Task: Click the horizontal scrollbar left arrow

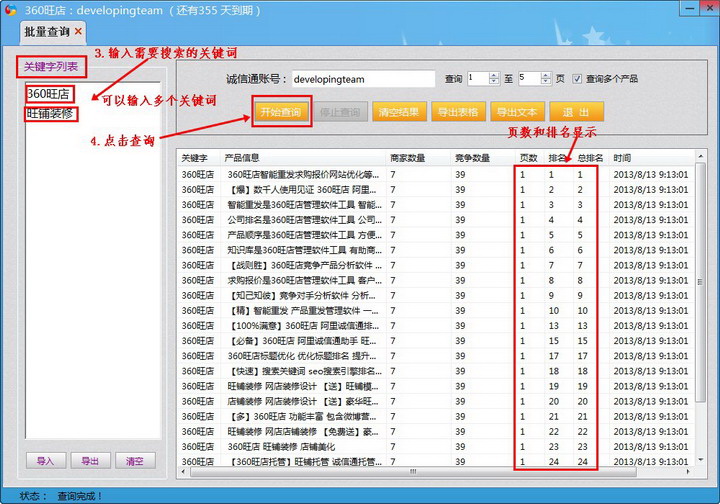Action: point(183,471)
